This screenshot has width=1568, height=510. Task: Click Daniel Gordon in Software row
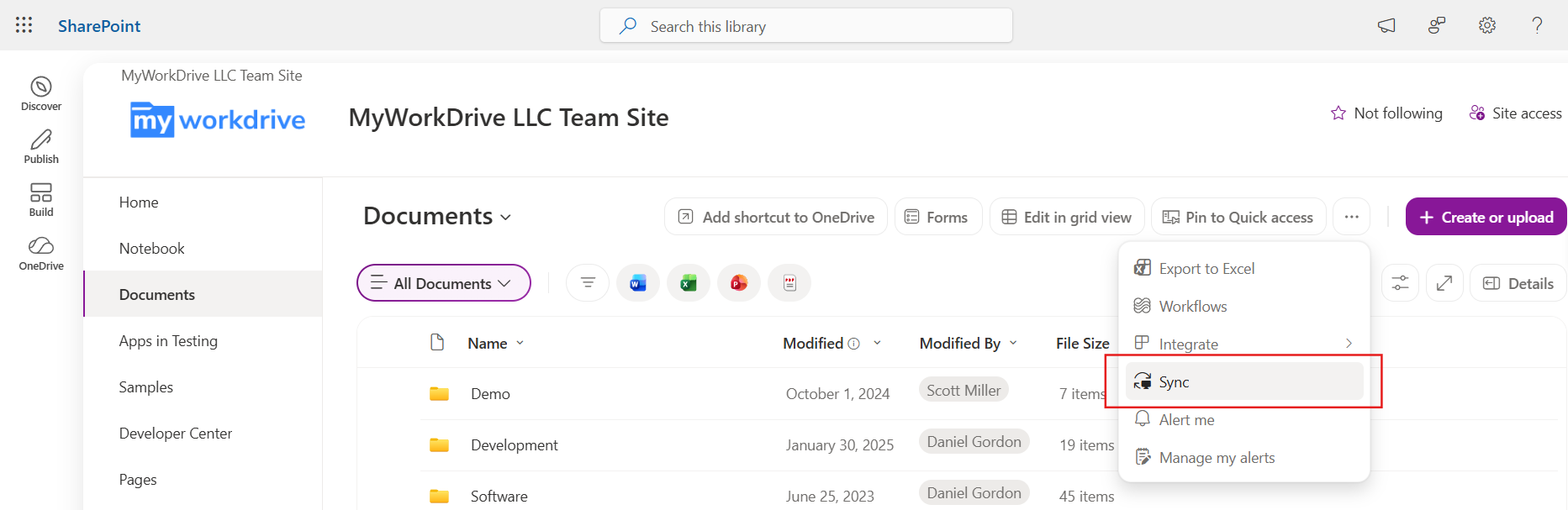(x=974, y=492)
